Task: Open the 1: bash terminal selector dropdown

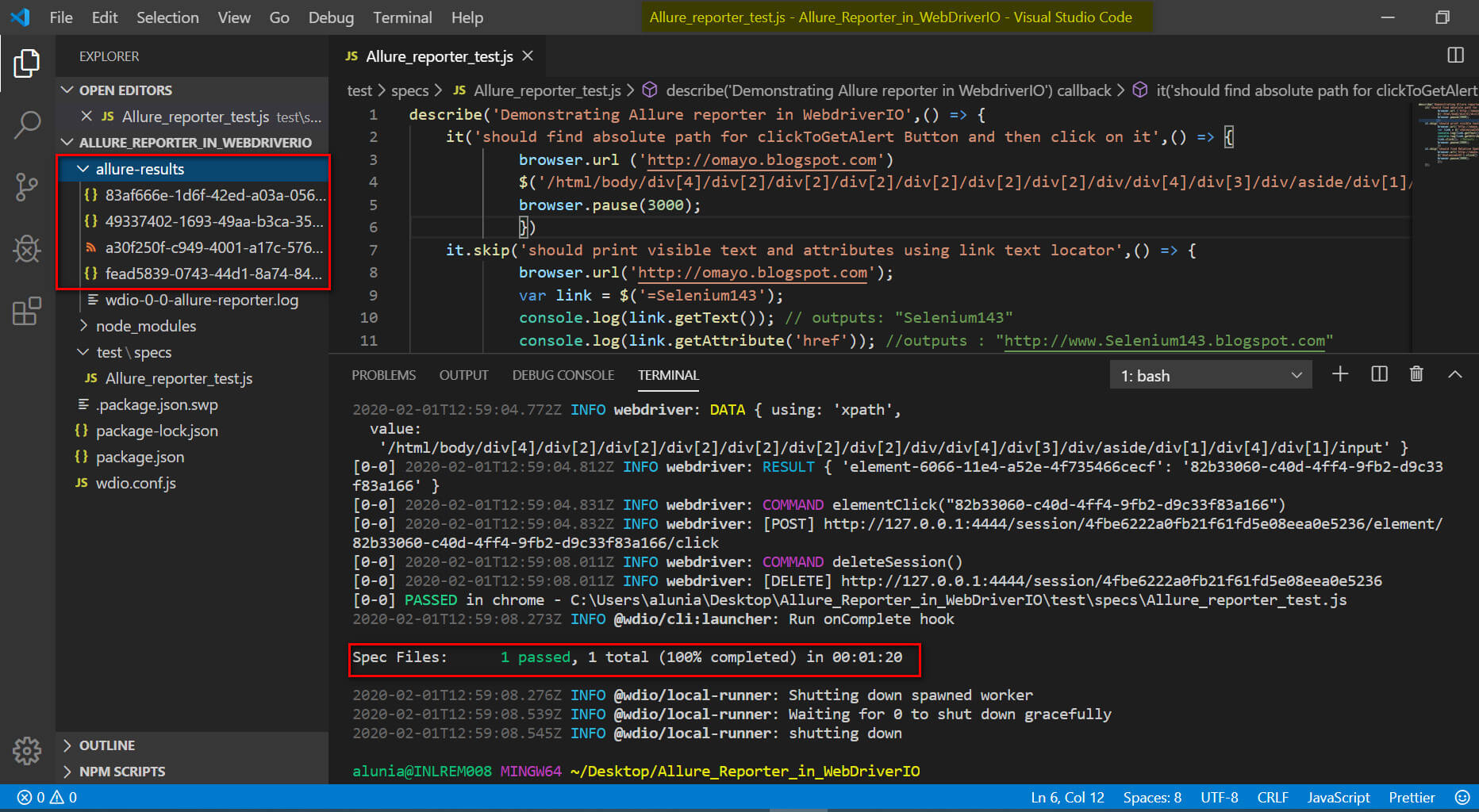Action: coord(1211,375)
